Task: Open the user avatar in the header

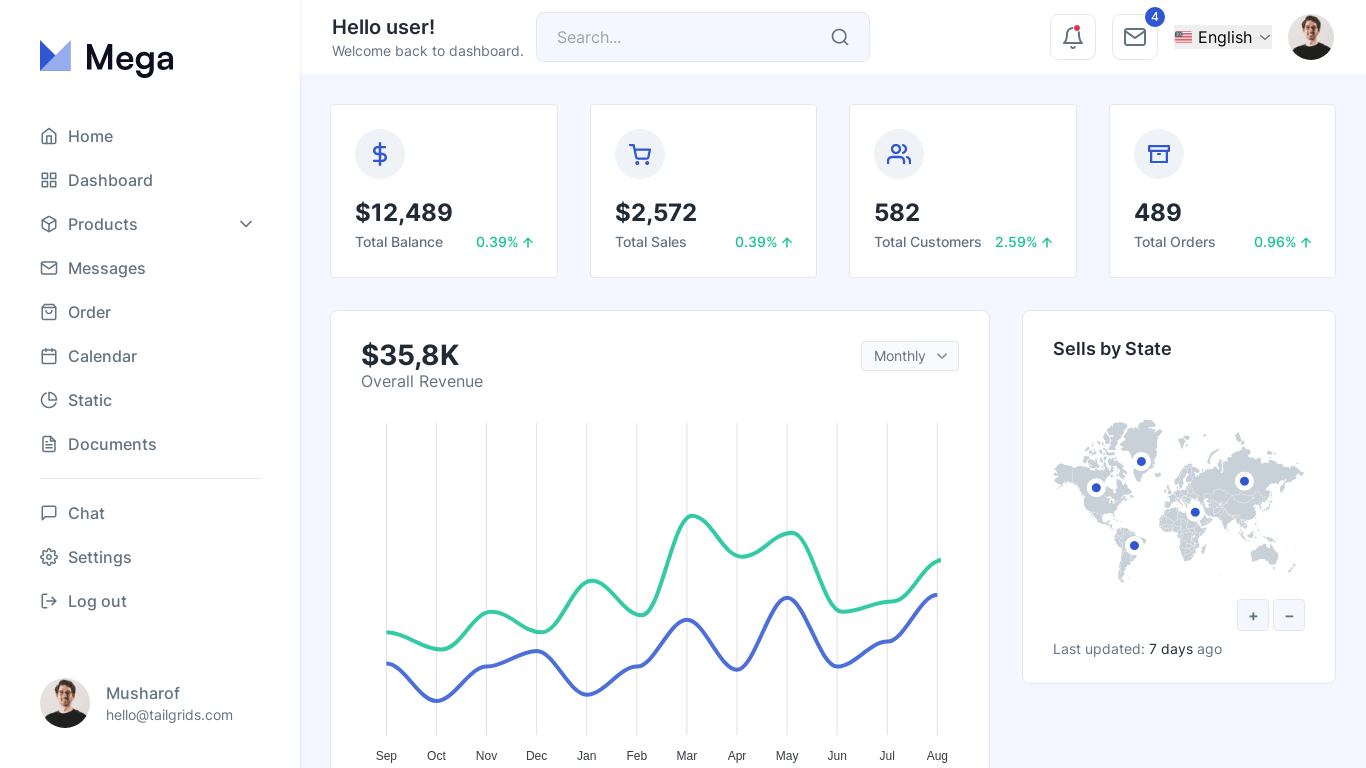Action: coord(1311,37)
